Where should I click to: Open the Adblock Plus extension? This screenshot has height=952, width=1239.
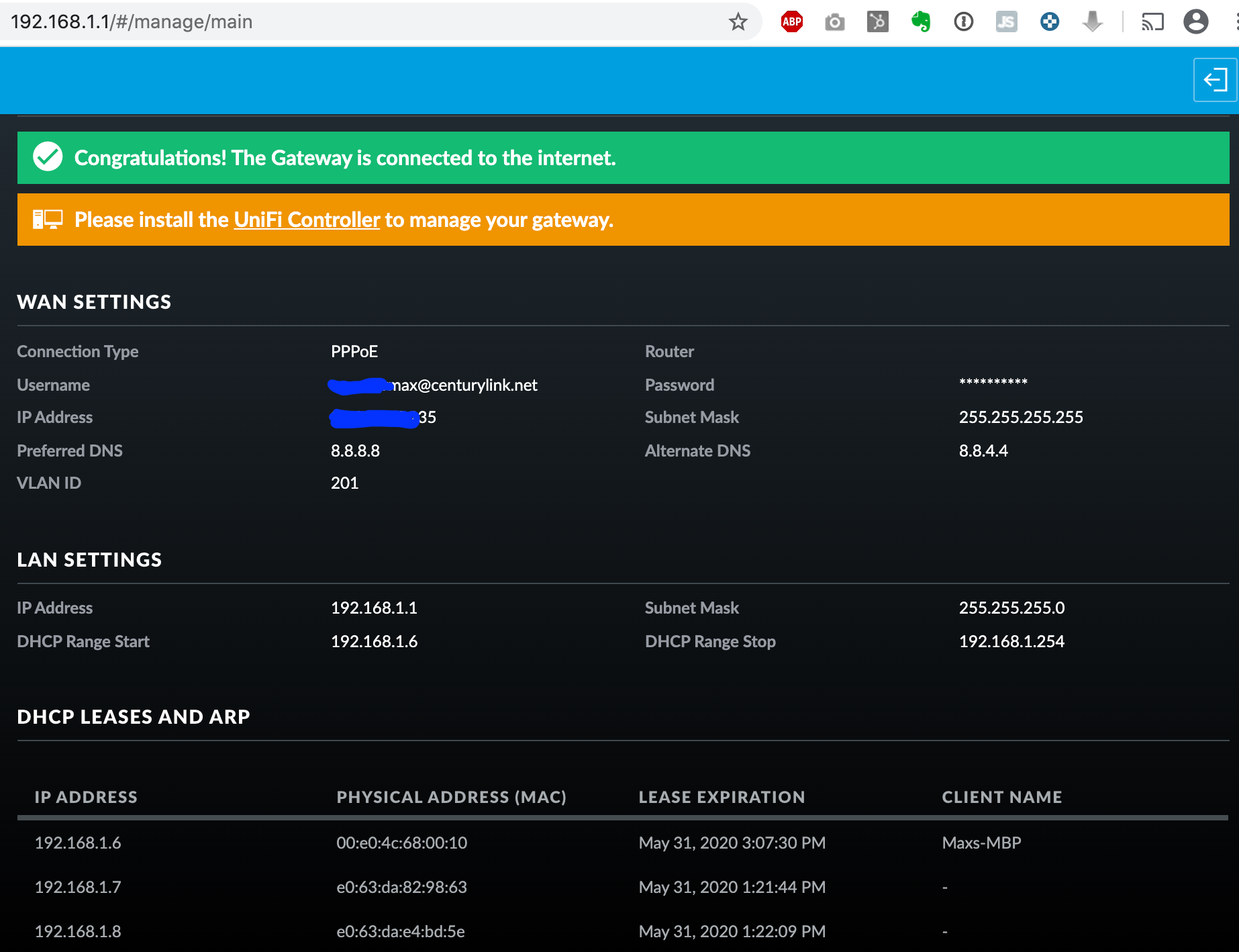coord(792,22)
